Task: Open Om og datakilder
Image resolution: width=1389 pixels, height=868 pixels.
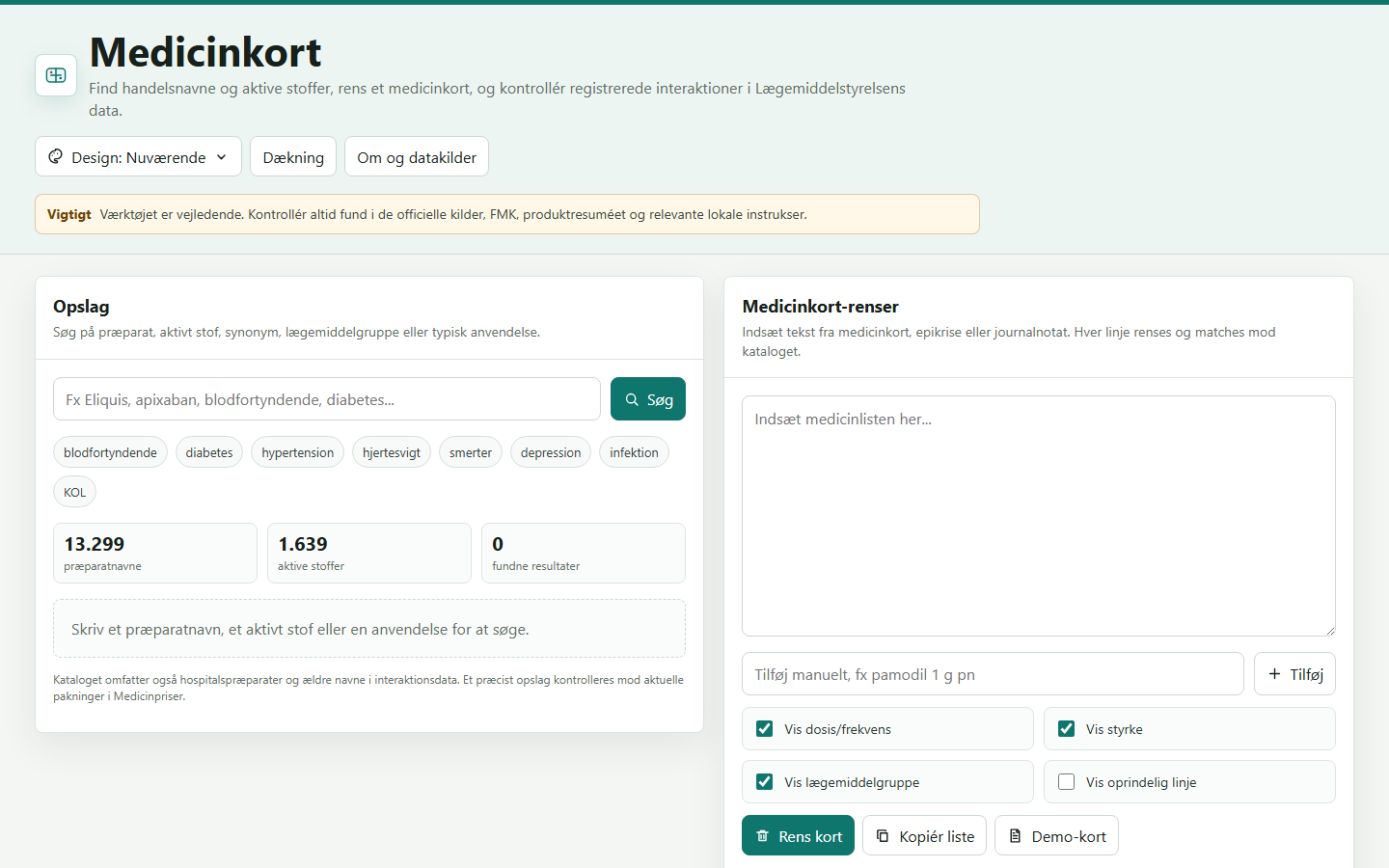Action: (417, 157)
